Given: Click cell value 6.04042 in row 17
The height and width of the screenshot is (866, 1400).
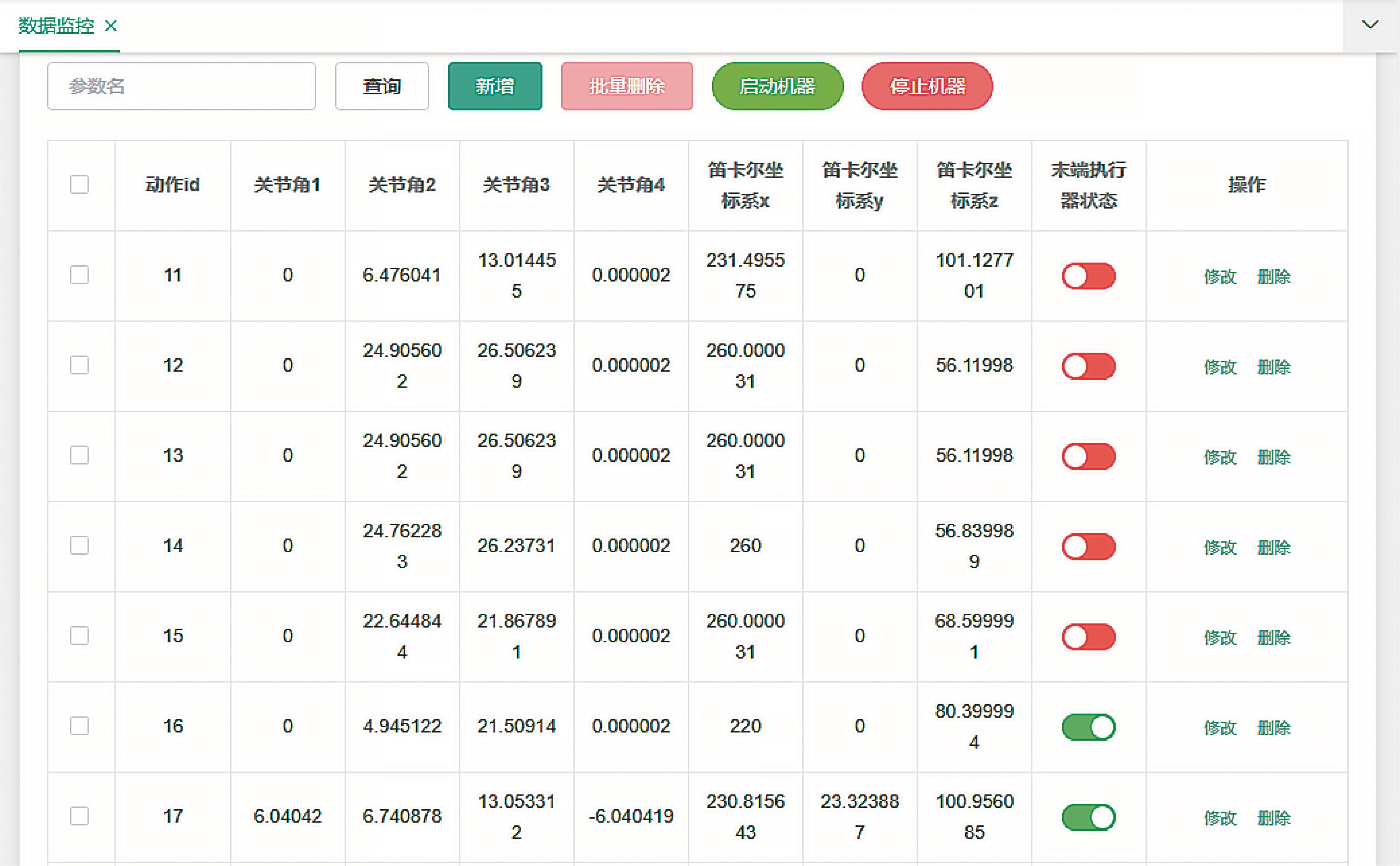Looking at the screenshot, I should pos(287,816).
